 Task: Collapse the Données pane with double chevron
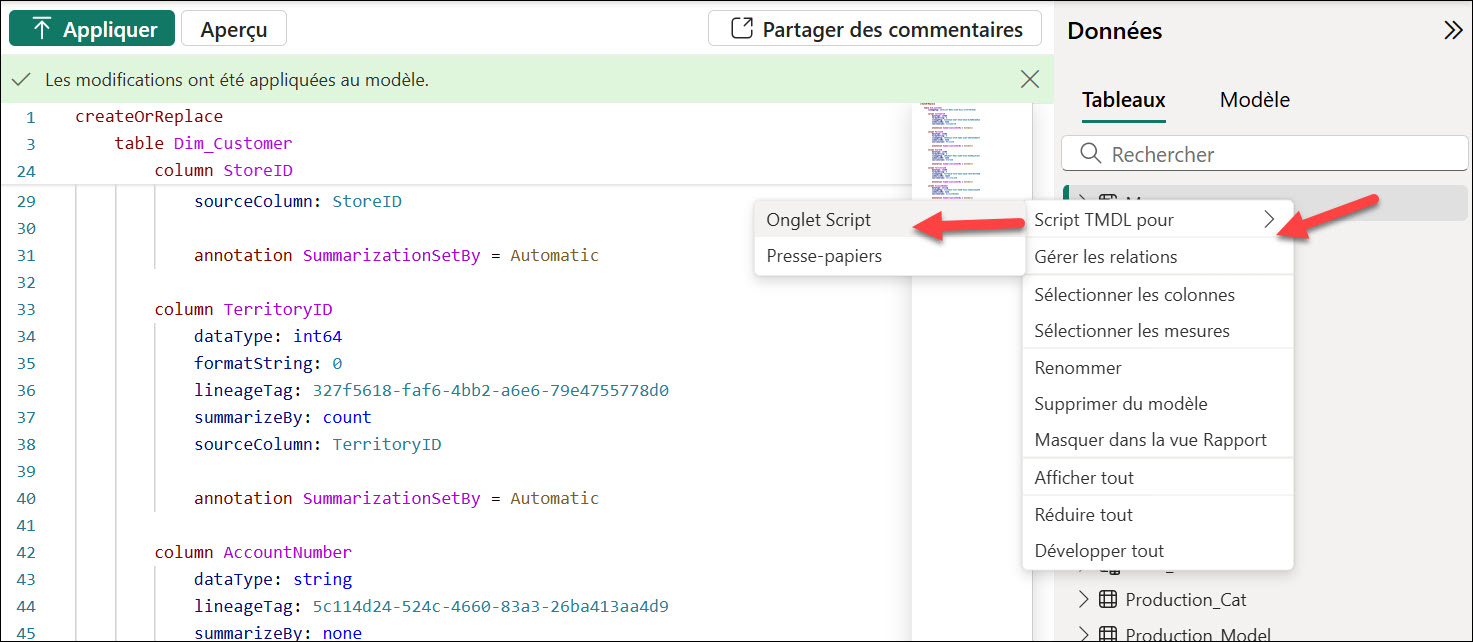(1453, 31)
